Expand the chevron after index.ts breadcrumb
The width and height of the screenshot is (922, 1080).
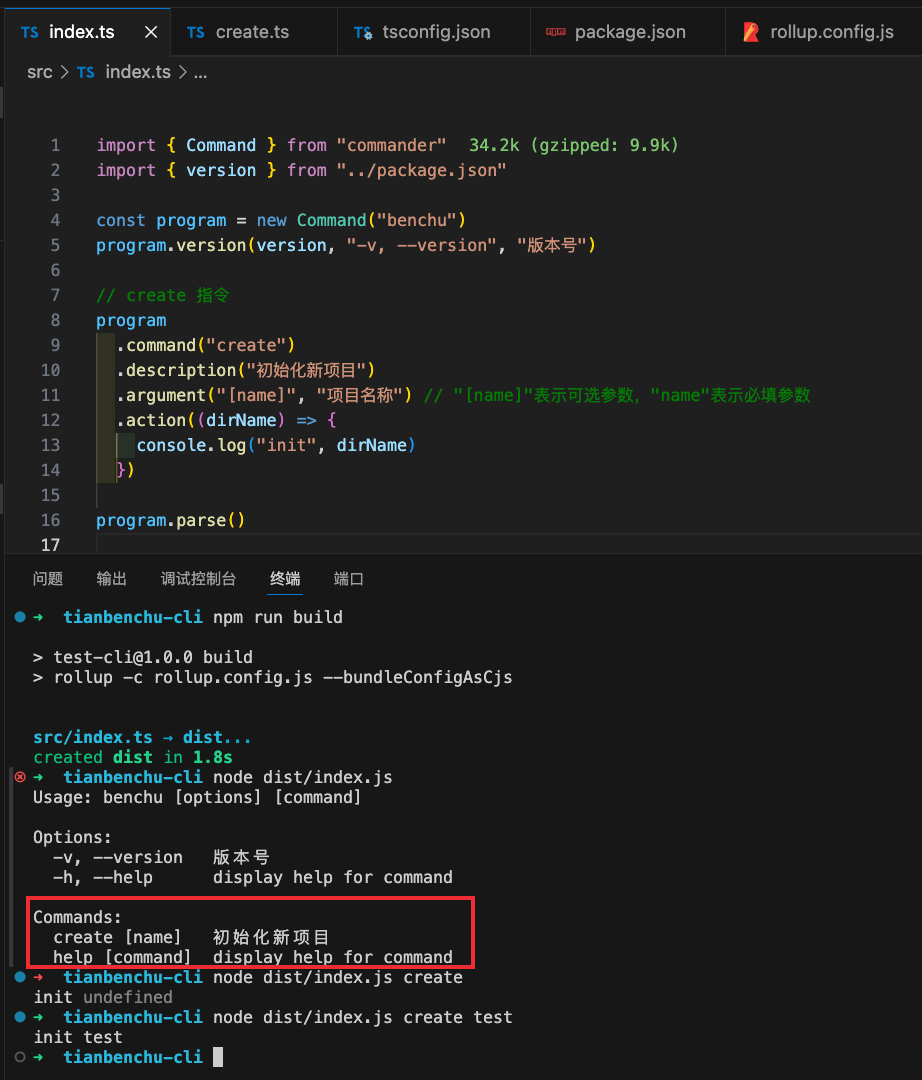(183, 72)
